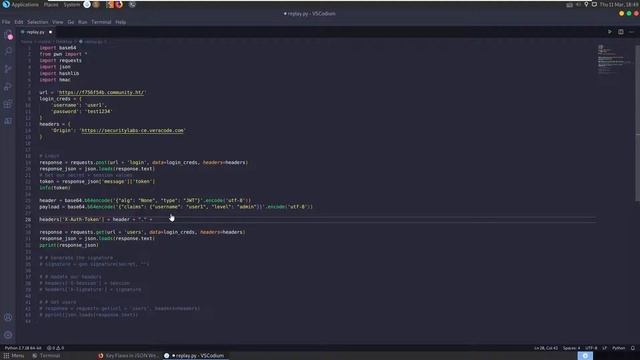
Task: Open the Places menu in the top panel
Action: tap(51, 4)
